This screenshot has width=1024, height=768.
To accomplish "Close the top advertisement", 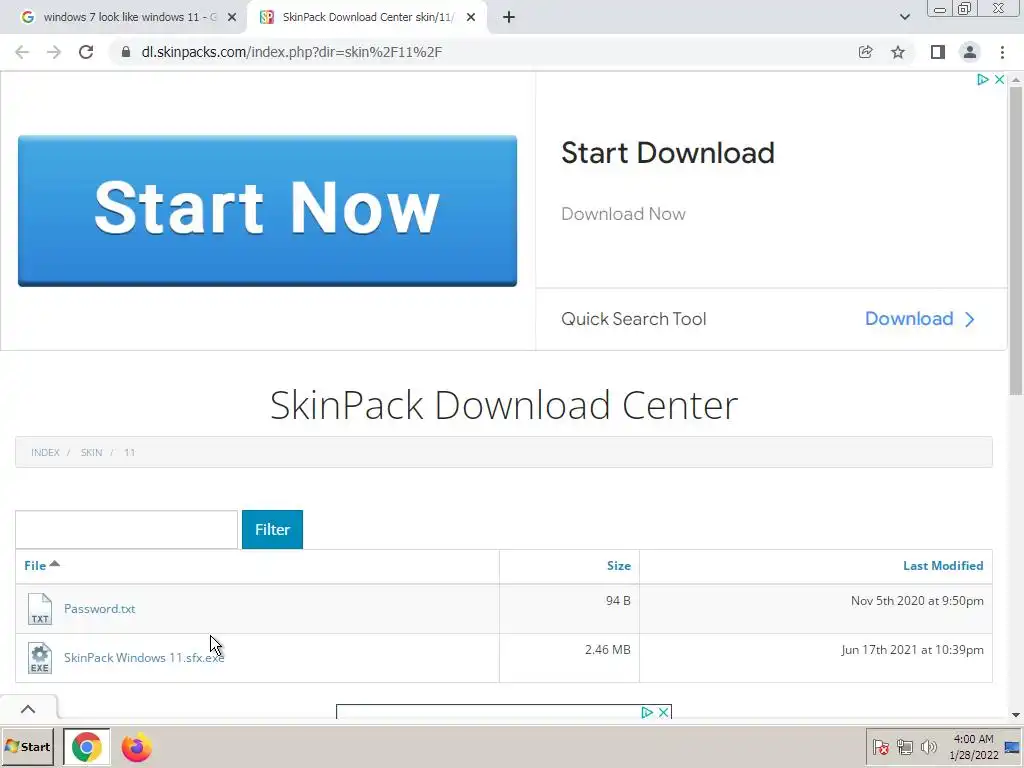I will [x=999, y=80].
